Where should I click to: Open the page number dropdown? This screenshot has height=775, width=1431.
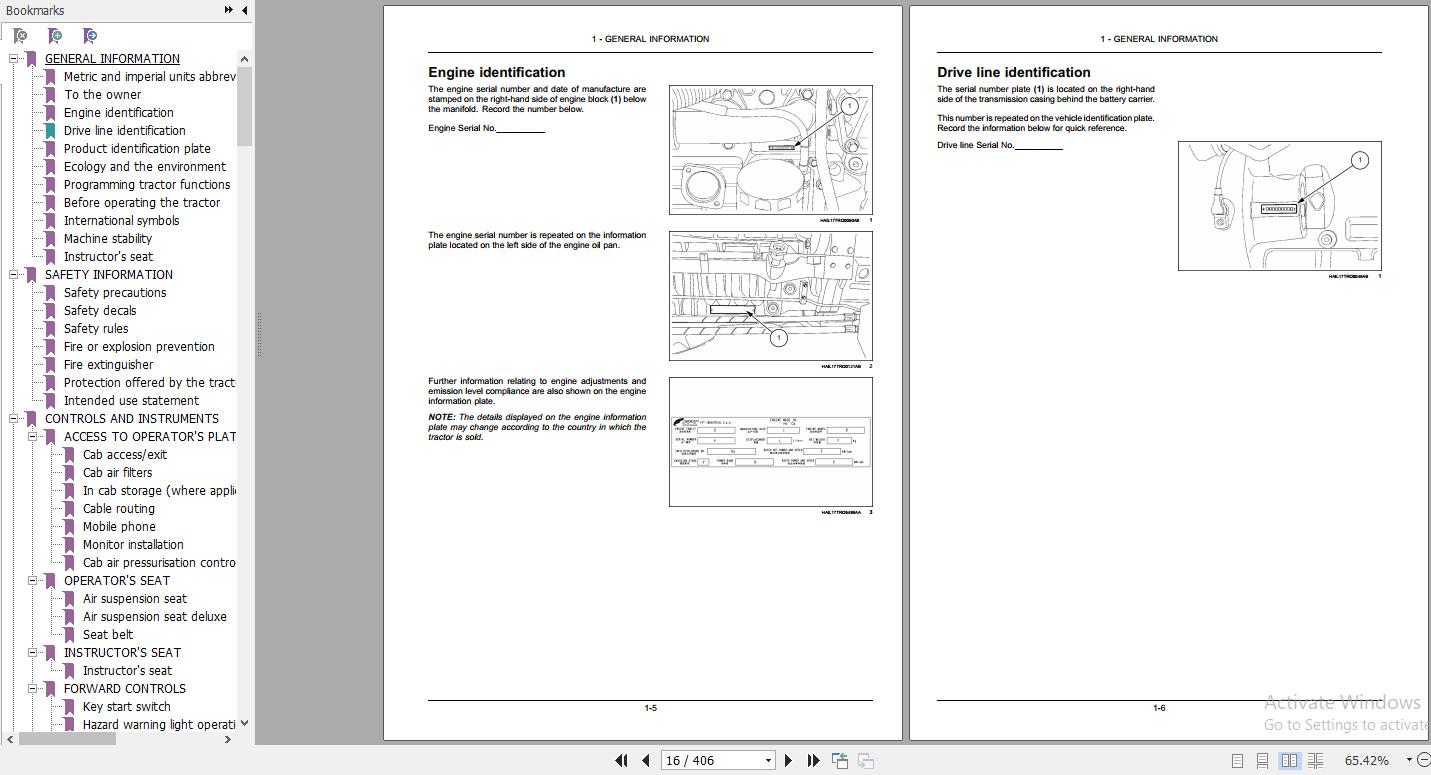tap(766, 760)
